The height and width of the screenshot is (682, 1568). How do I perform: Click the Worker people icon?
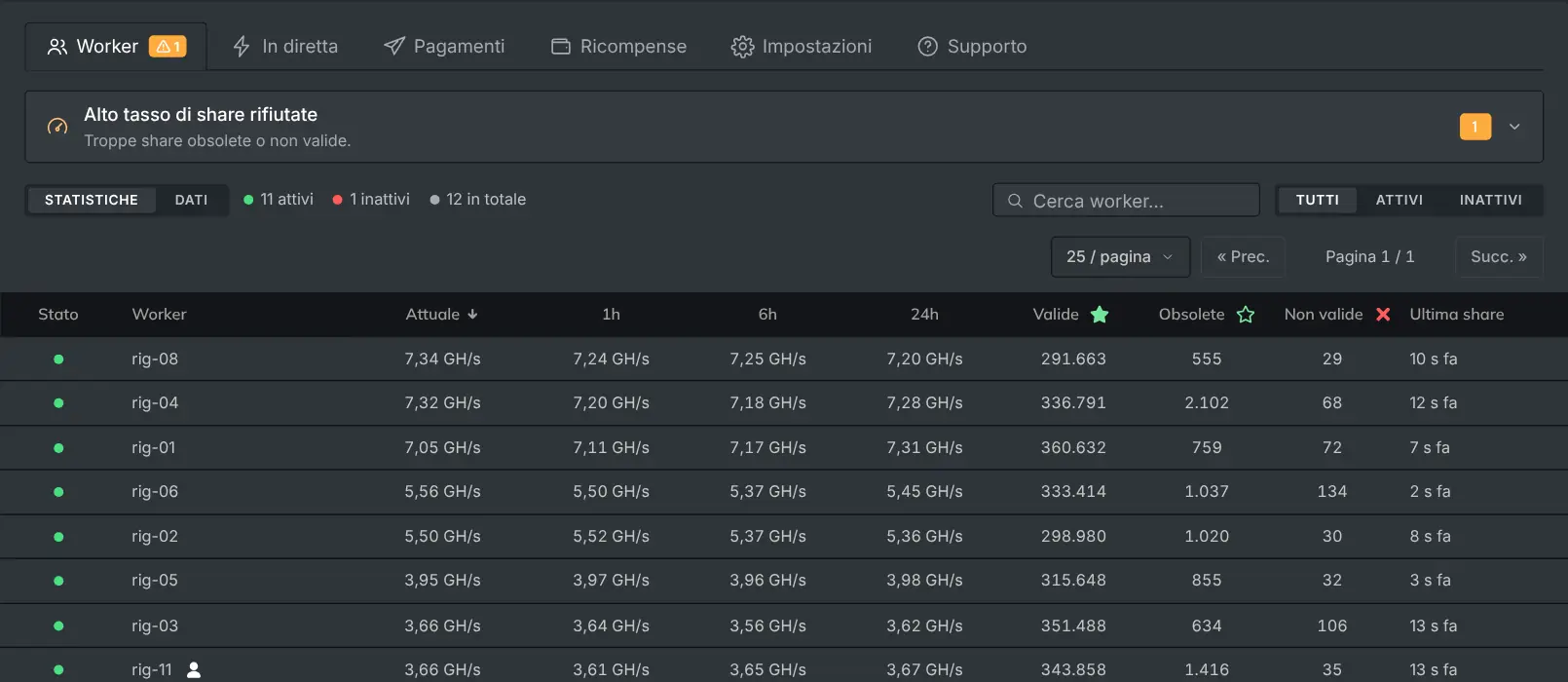tap(57, 47)
